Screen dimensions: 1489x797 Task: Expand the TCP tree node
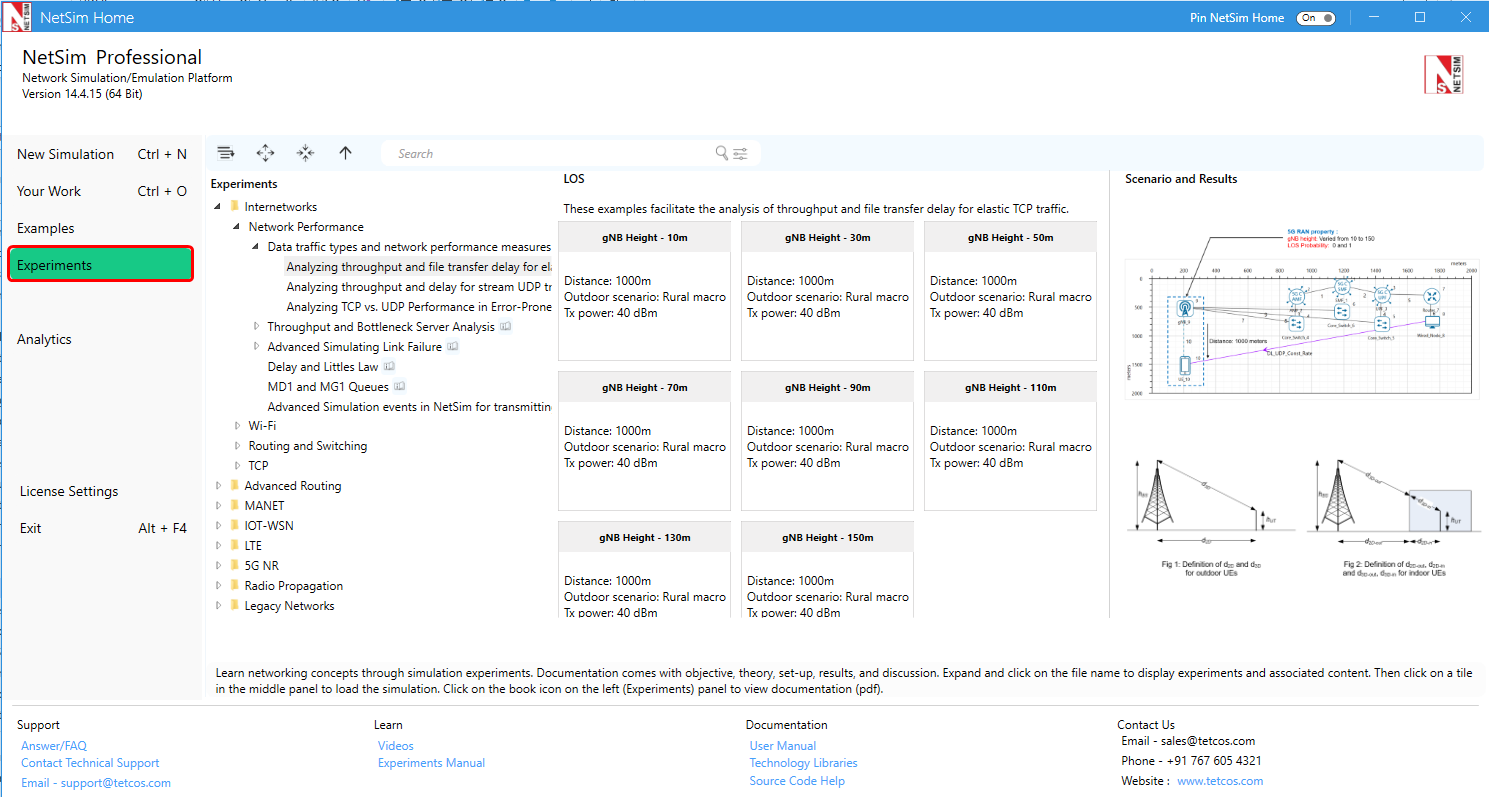point(237,466)
